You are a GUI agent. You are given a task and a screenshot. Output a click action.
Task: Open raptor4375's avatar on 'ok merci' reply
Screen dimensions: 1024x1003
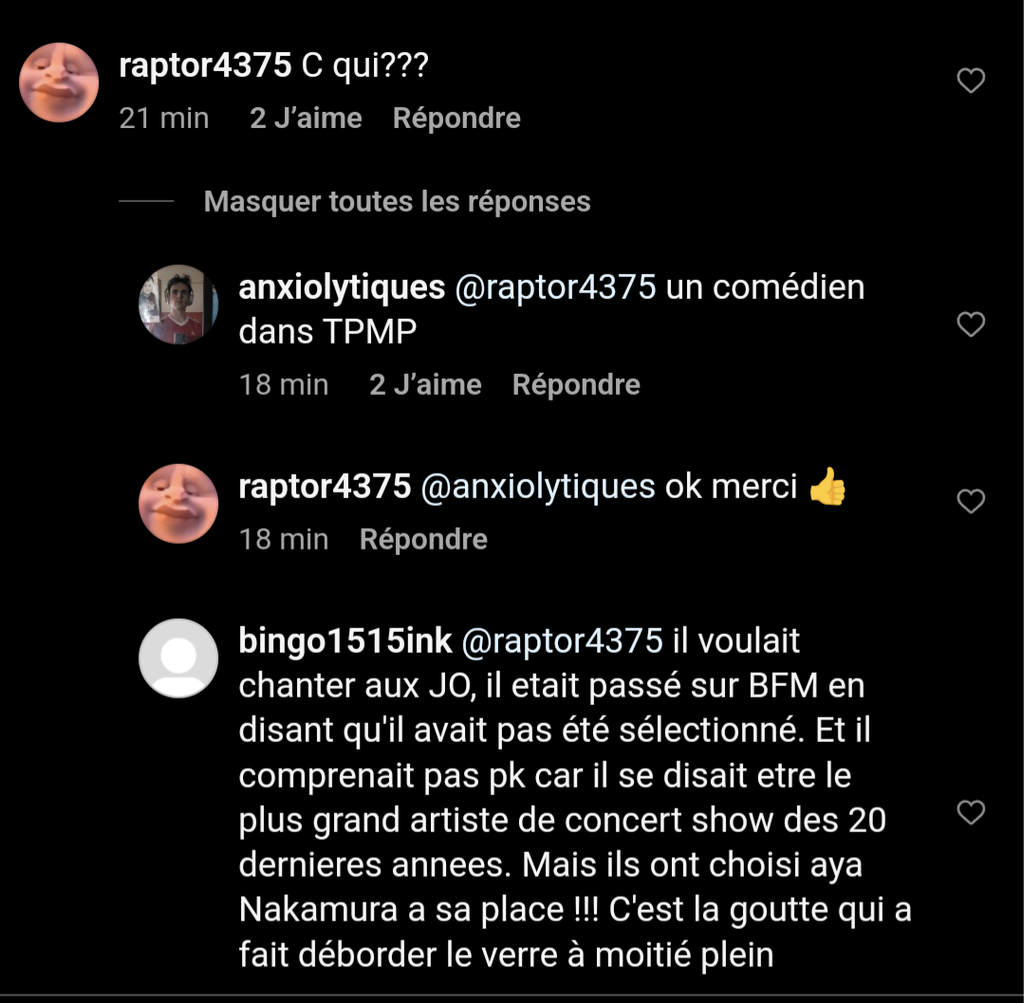click(178, 503)
